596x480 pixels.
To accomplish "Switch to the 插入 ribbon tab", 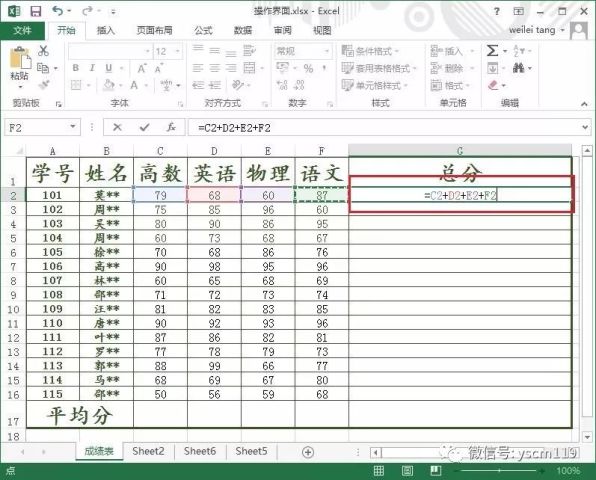I will pos(106,30).
